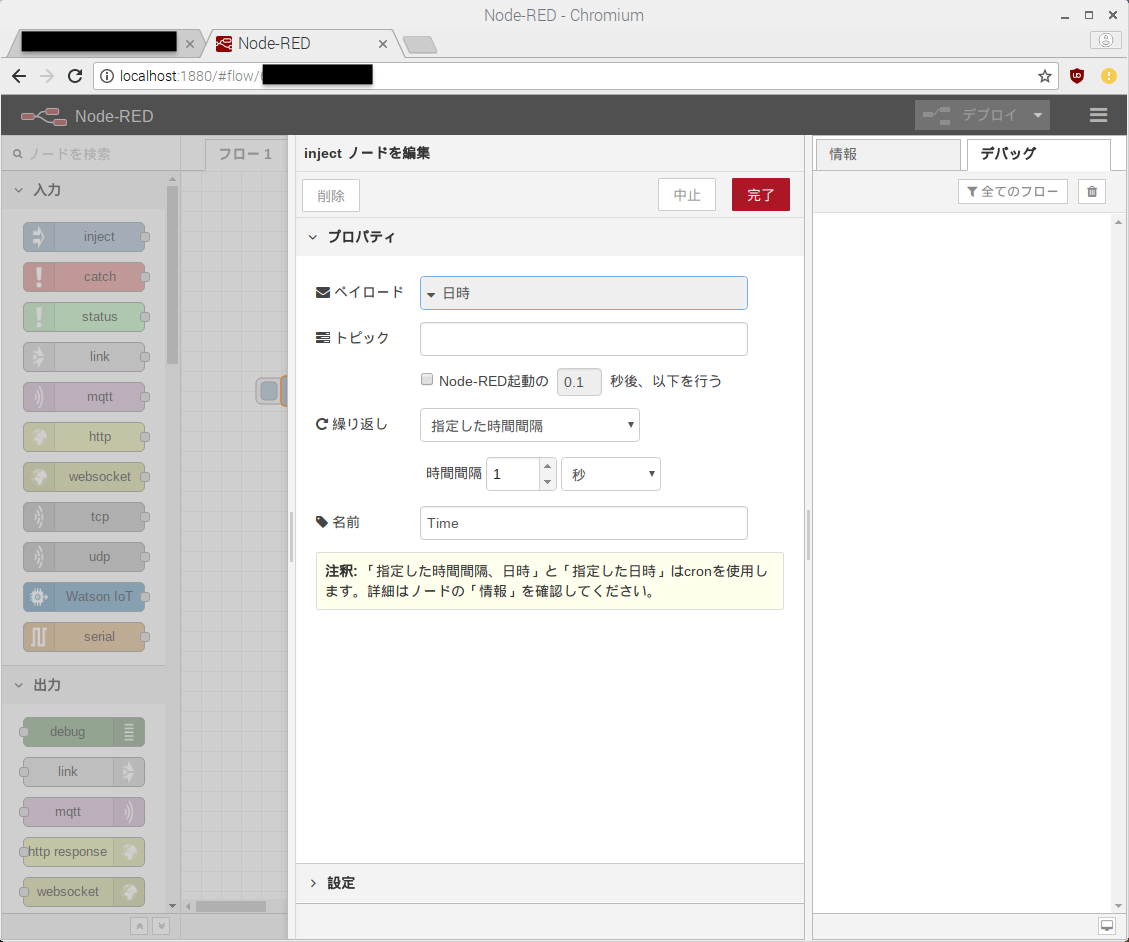Expand all palette categories button
The width and height of the screenshot is (1129, 942).
pyautogui.click(x=161, y=926)
